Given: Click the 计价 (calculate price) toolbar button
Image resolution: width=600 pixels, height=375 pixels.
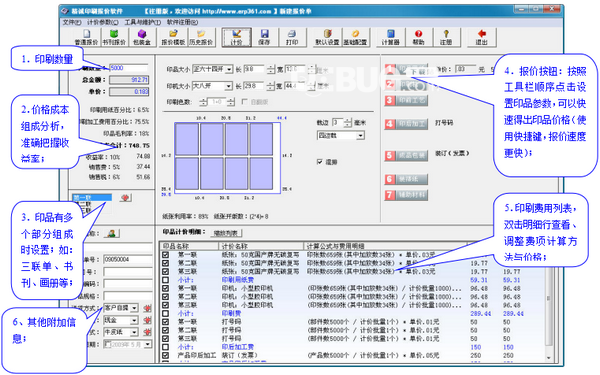Looking at the screenshot, I should (x=236, y=38).
